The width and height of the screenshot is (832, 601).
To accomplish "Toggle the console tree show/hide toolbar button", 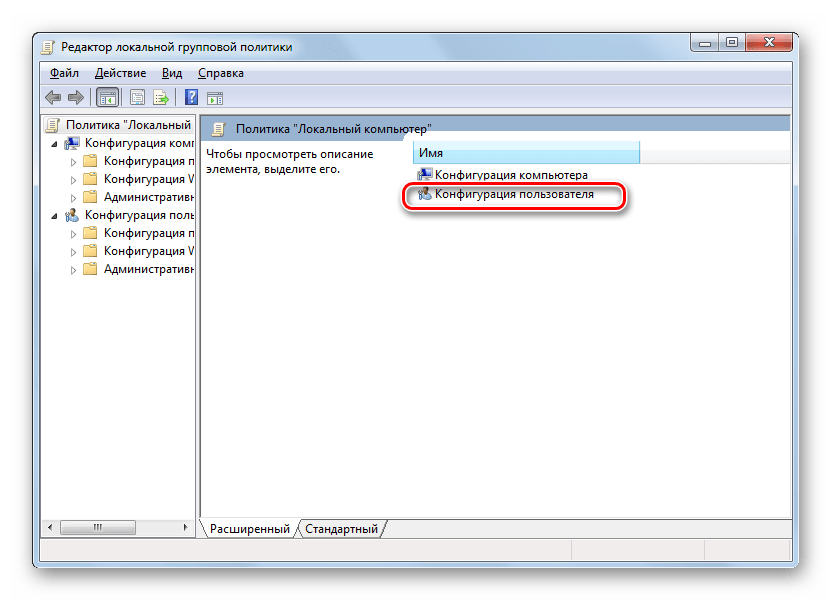I will tap(106, 97).
